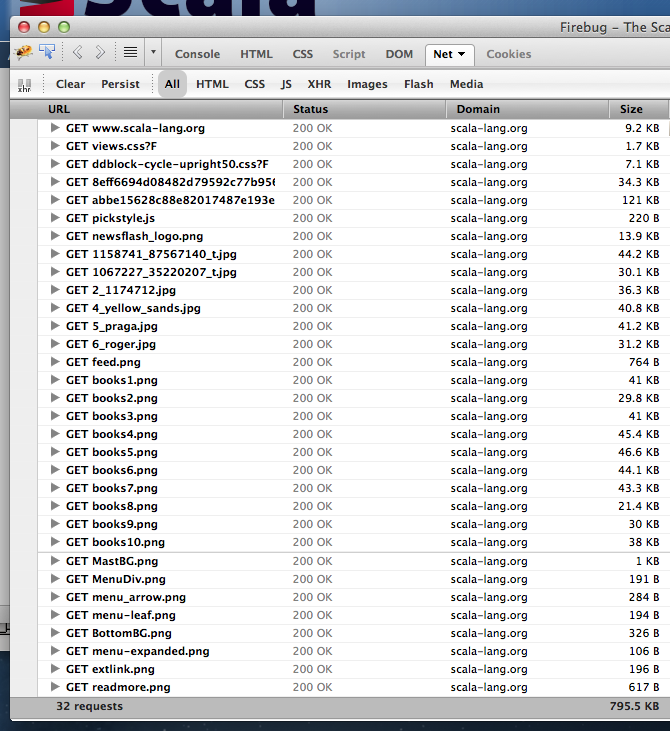Select GET MenuDiv.png row

click(353, 579)
